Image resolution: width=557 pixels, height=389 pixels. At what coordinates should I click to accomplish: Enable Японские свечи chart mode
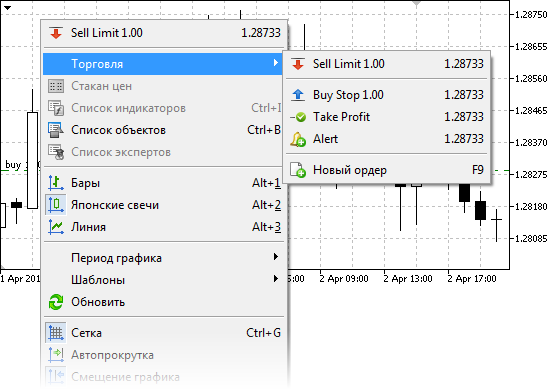coord(164,205)
